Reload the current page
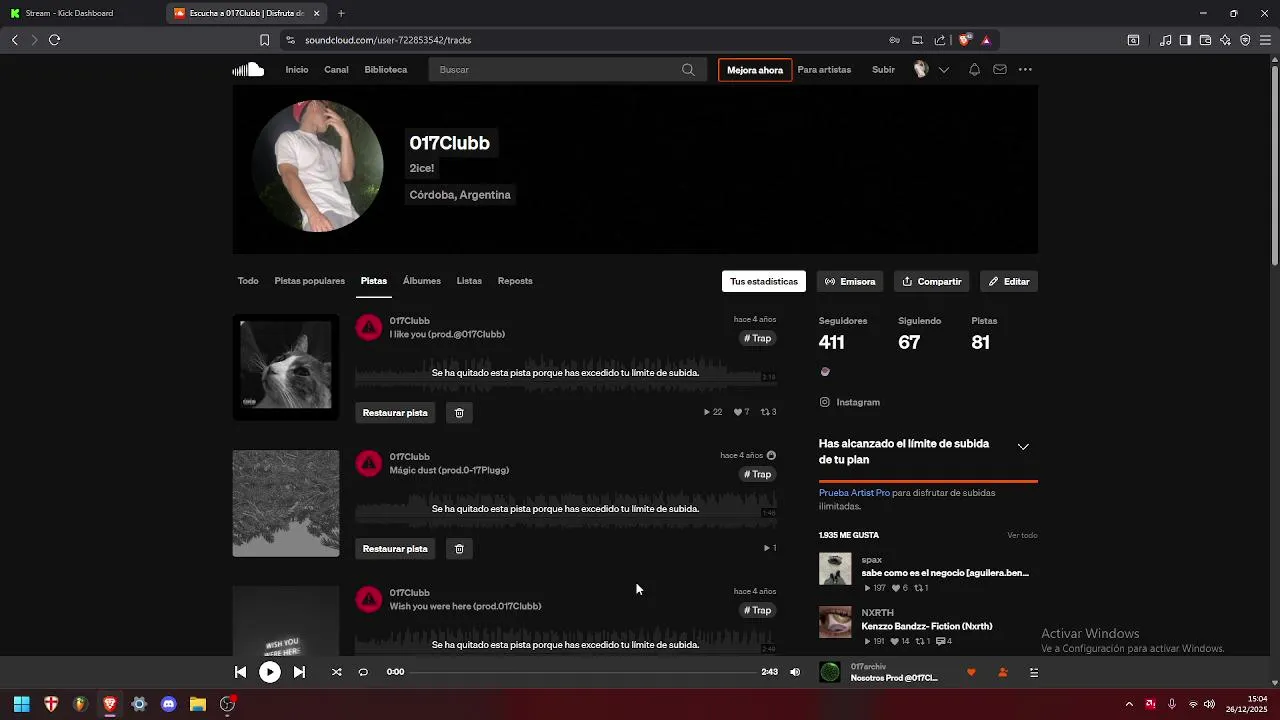The width and height of the screenshot is (1280, 720). coord(54,40)
